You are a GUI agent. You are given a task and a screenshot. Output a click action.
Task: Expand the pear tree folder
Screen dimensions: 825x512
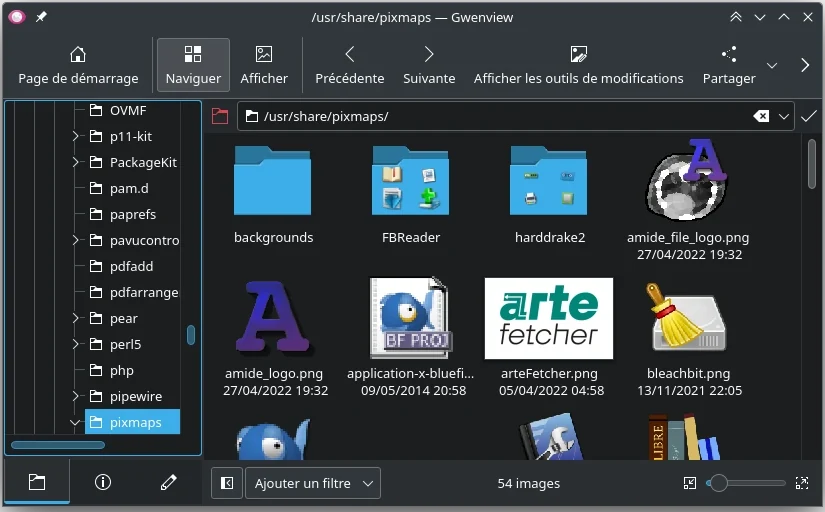(75, 318)
